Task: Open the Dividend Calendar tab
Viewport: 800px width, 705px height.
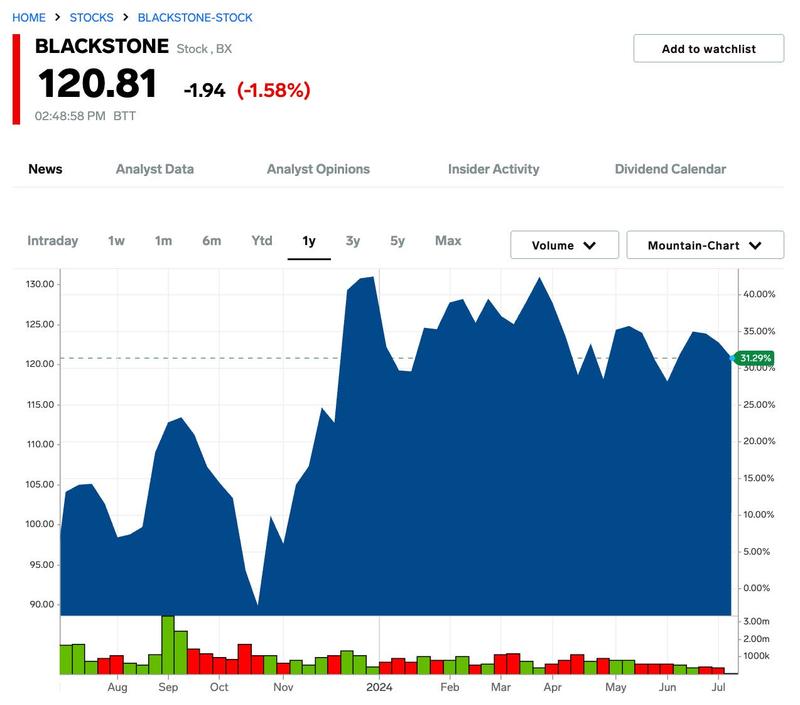Action: tap(670, 169)
